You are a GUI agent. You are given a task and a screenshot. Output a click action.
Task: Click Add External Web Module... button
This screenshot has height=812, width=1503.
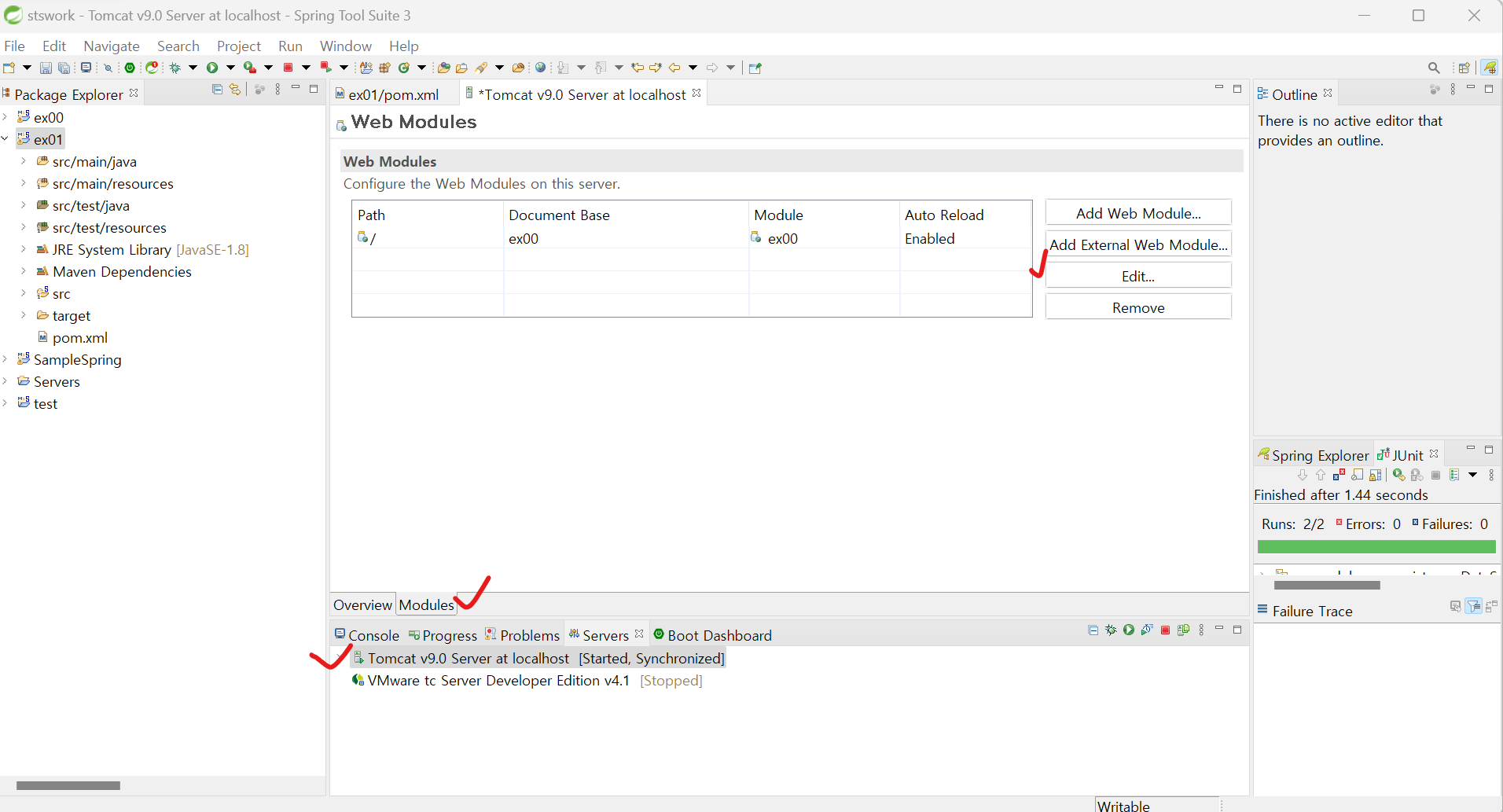tap(1138, 244)
